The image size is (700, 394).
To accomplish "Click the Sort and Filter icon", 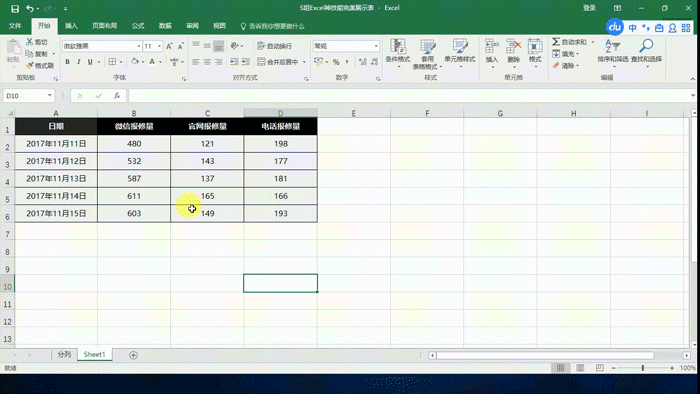I will pyautogui.click(x=612, y=46).
